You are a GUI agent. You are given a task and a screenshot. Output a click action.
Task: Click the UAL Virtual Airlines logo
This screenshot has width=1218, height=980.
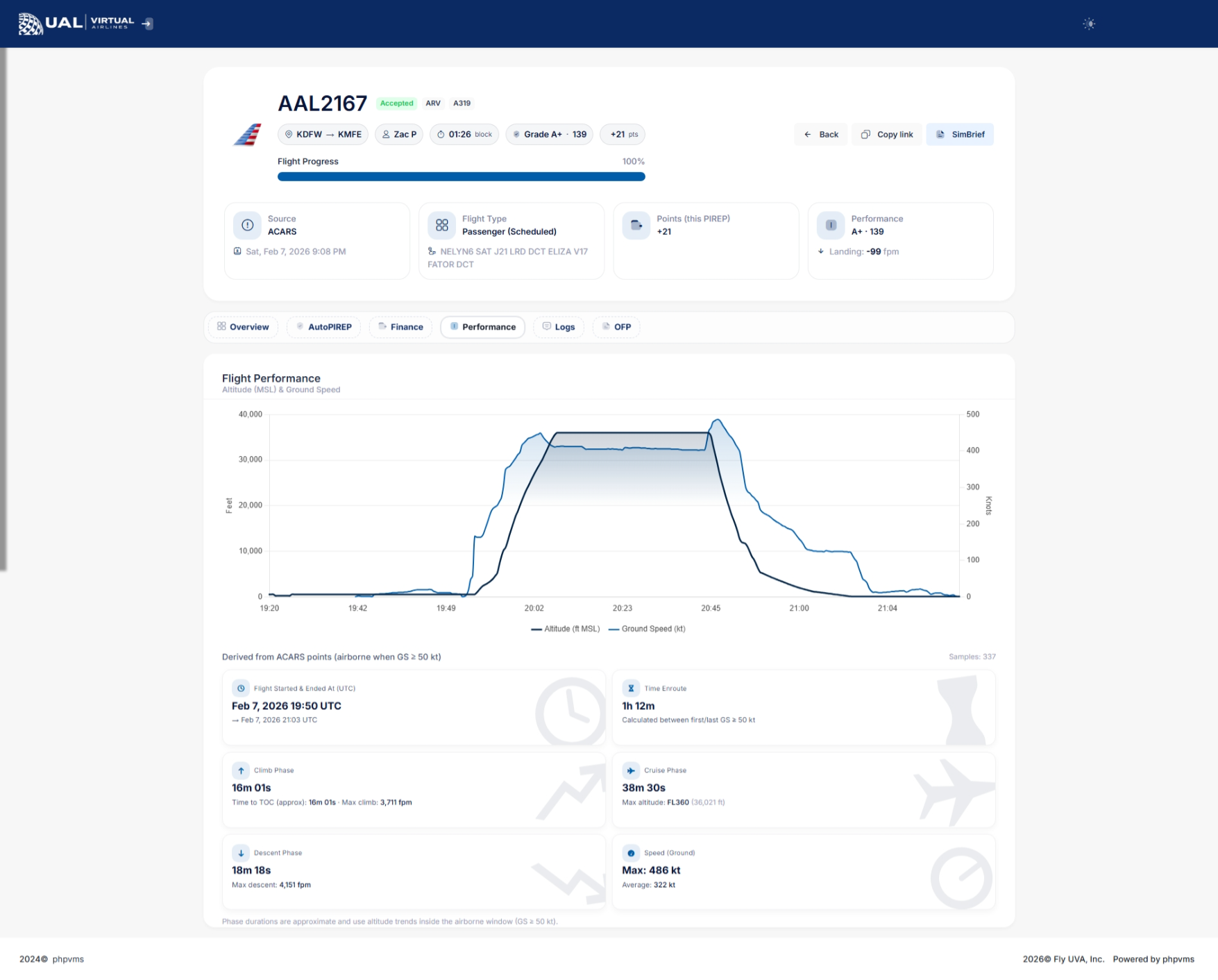click(x=76, y=24)
